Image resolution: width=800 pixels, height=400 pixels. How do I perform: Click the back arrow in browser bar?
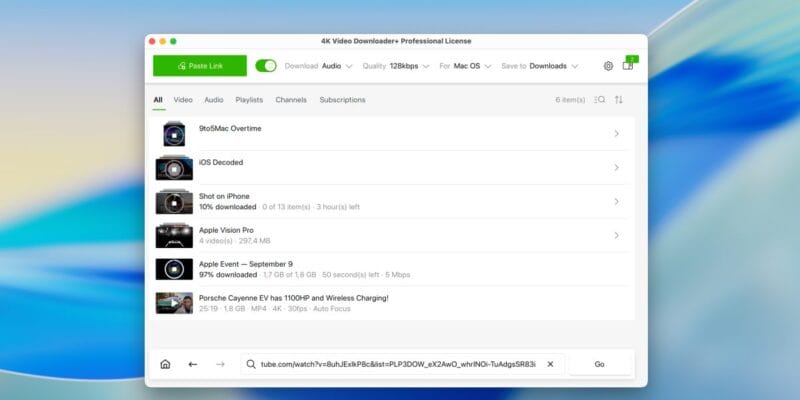tap(192, 364)
